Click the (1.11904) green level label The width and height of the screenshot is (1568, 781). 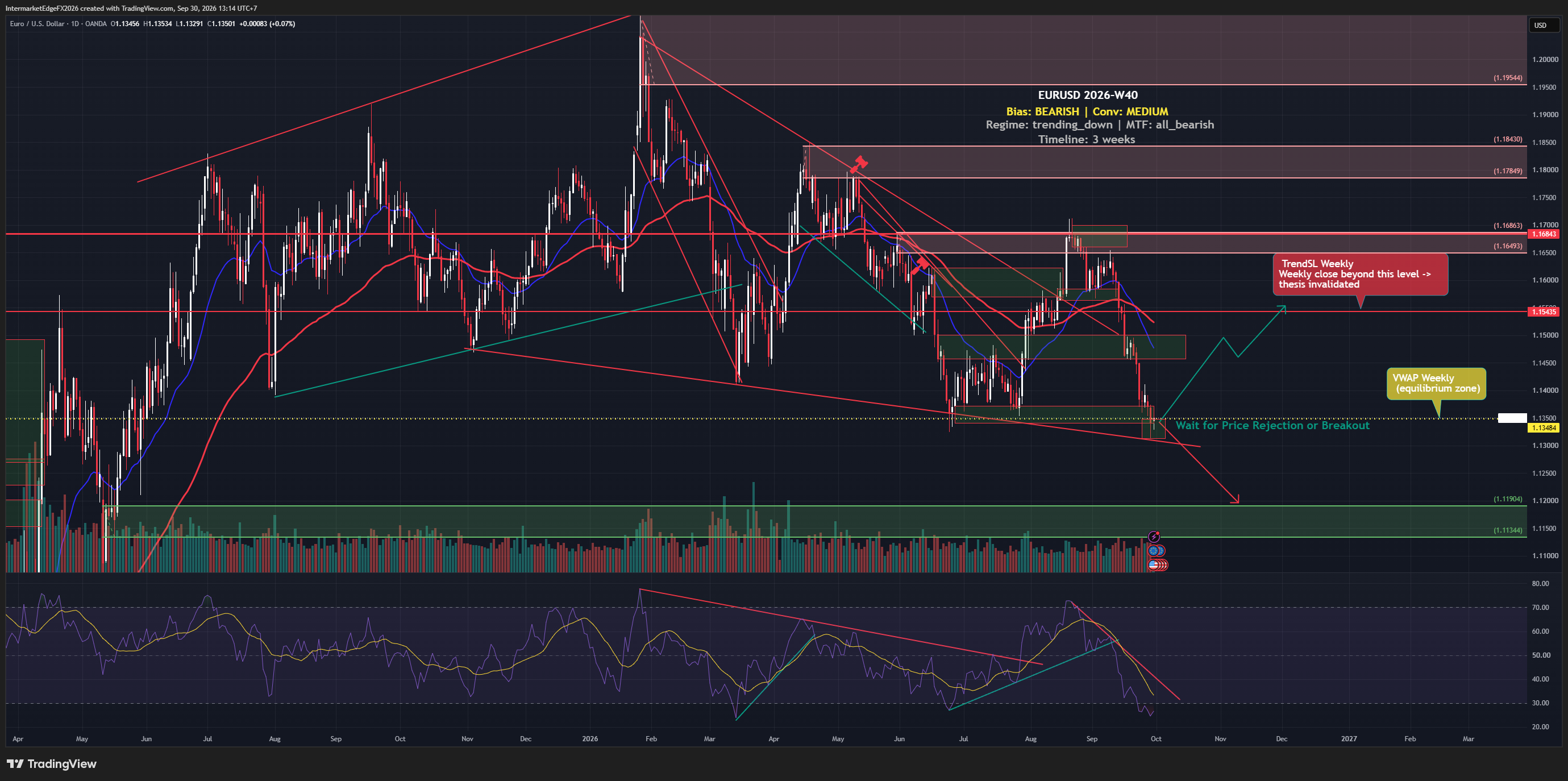click(1508, 499)
